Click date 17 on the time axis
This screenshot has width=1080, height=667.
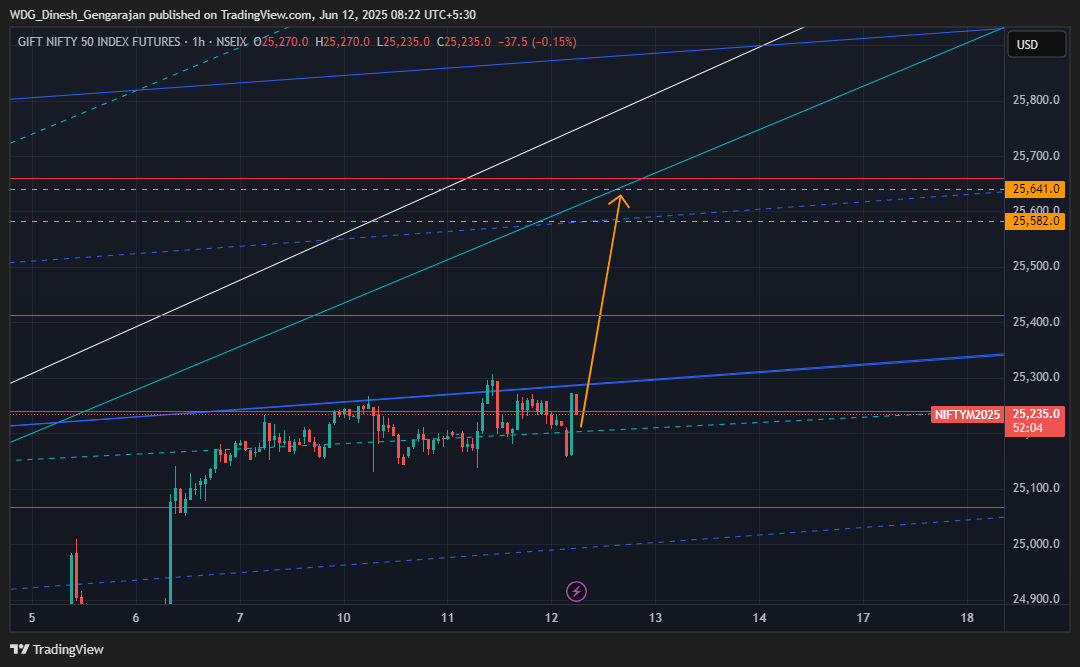pos(863,617)
